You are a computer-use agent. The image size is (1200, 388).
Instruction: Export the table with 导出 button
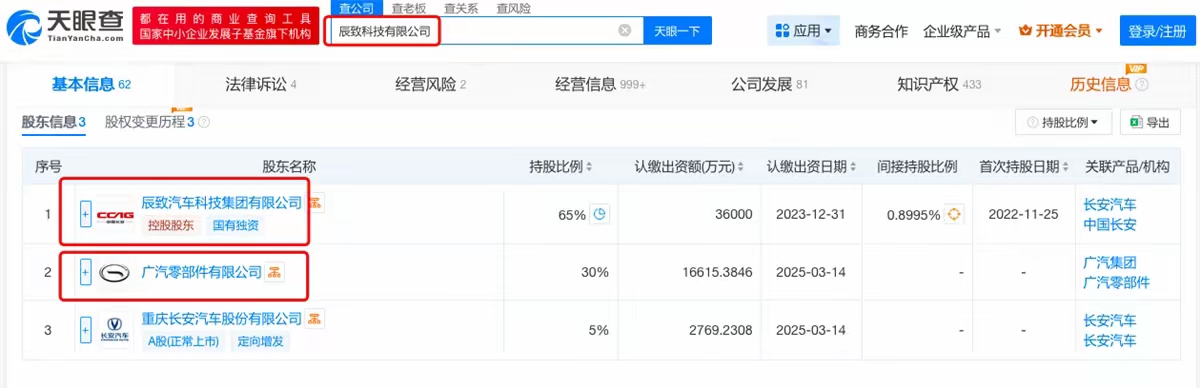coord(1150,122)
